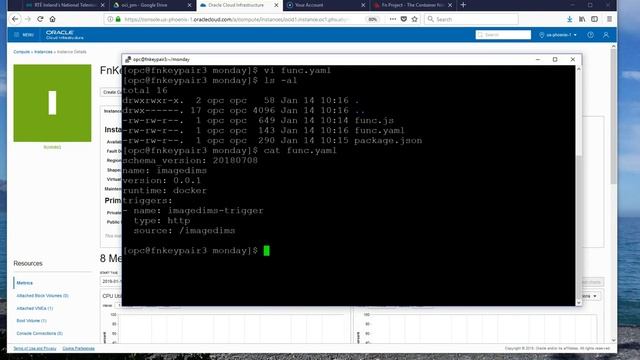Open Console Connections resource link
Screen dimensions: 640x360
click(x=40, y=333)
